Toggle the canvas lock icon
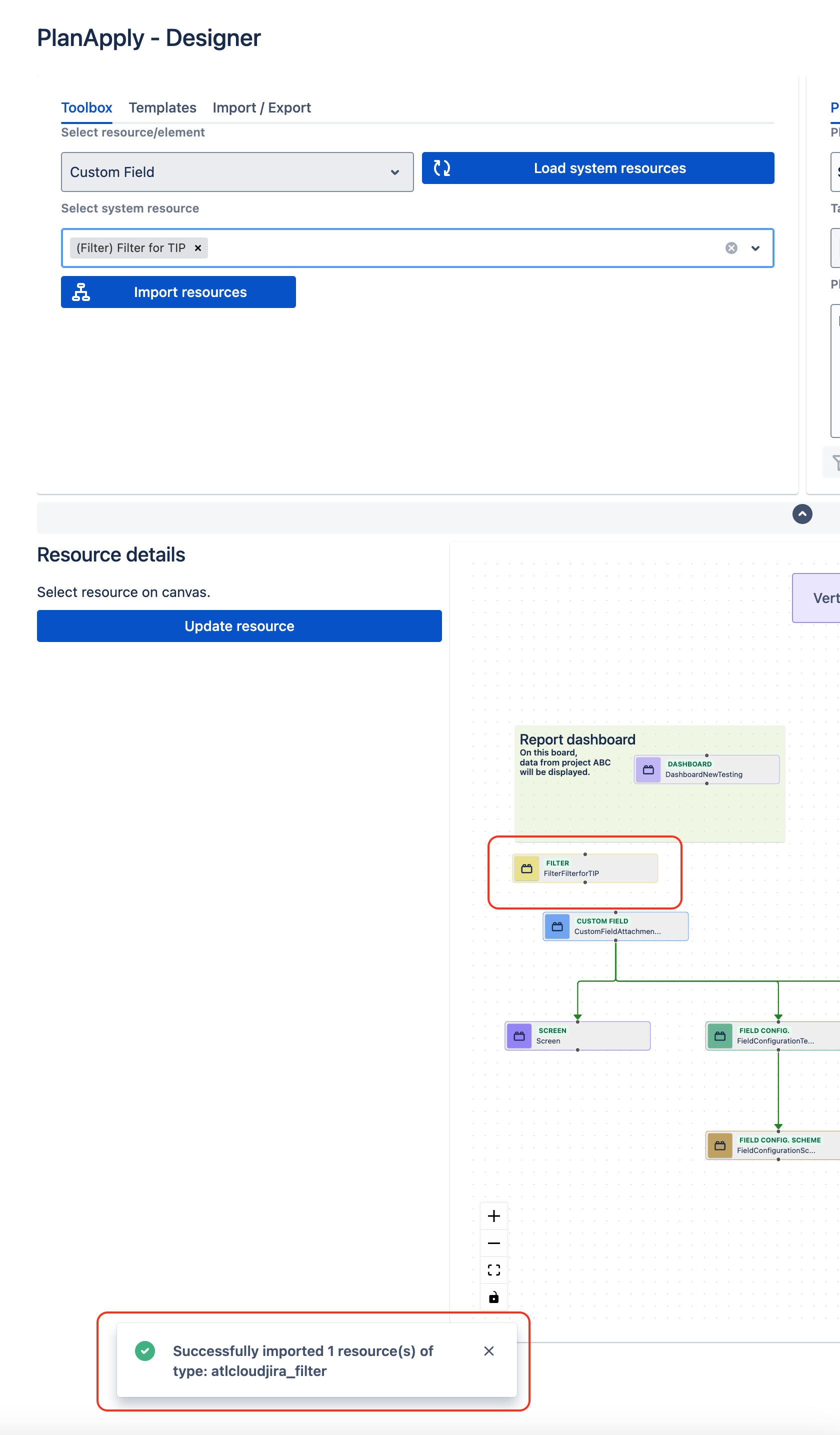 click(x=493, y=1297)
